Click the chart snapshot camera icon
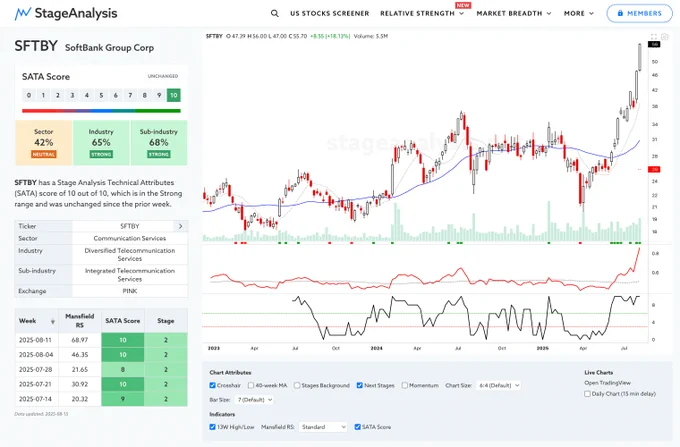 [664, 36]
